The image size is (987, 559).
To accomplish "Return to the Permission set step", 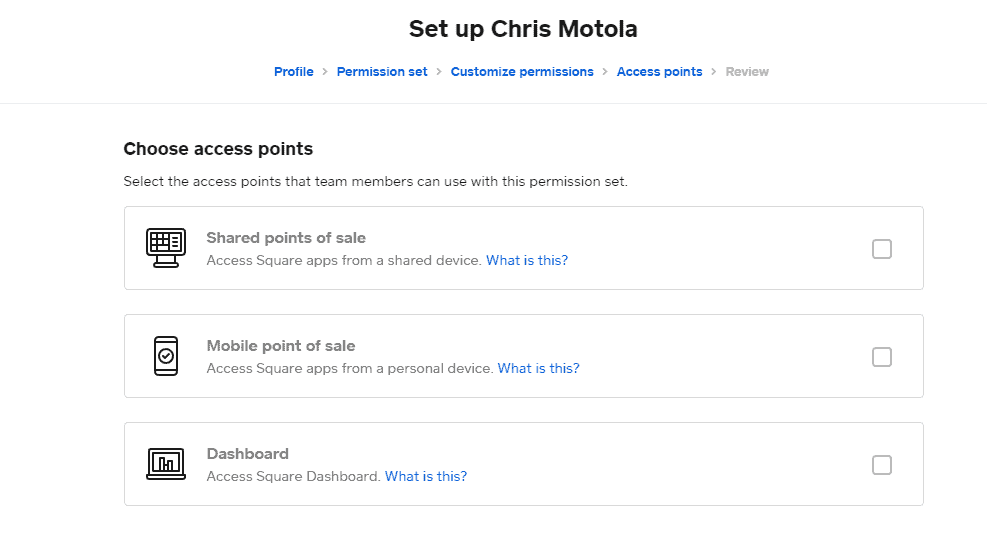I will click(382, 72).
